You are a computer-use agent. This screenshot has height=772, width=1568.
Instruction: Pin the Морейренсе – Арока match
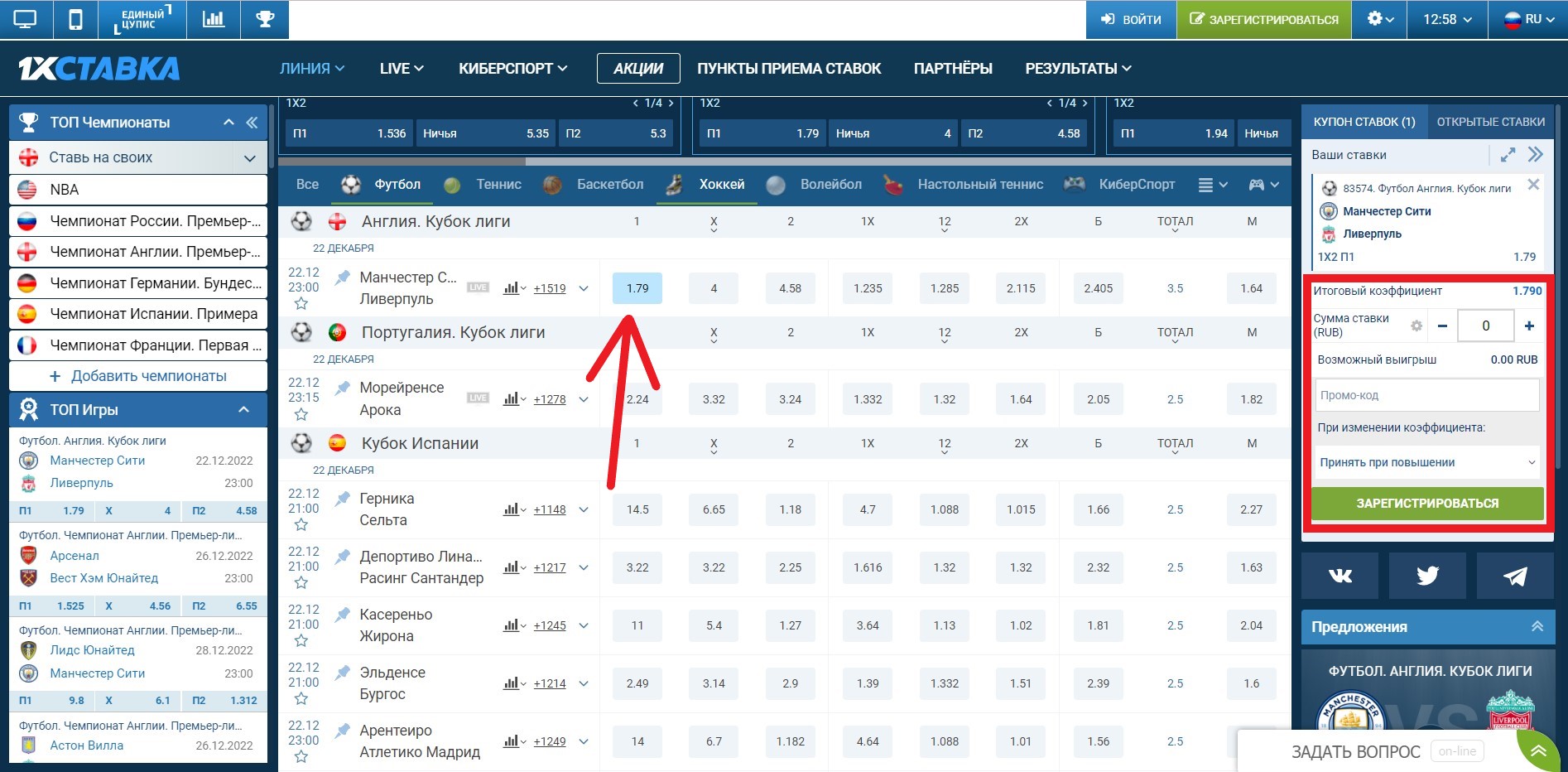coord(342,388)
